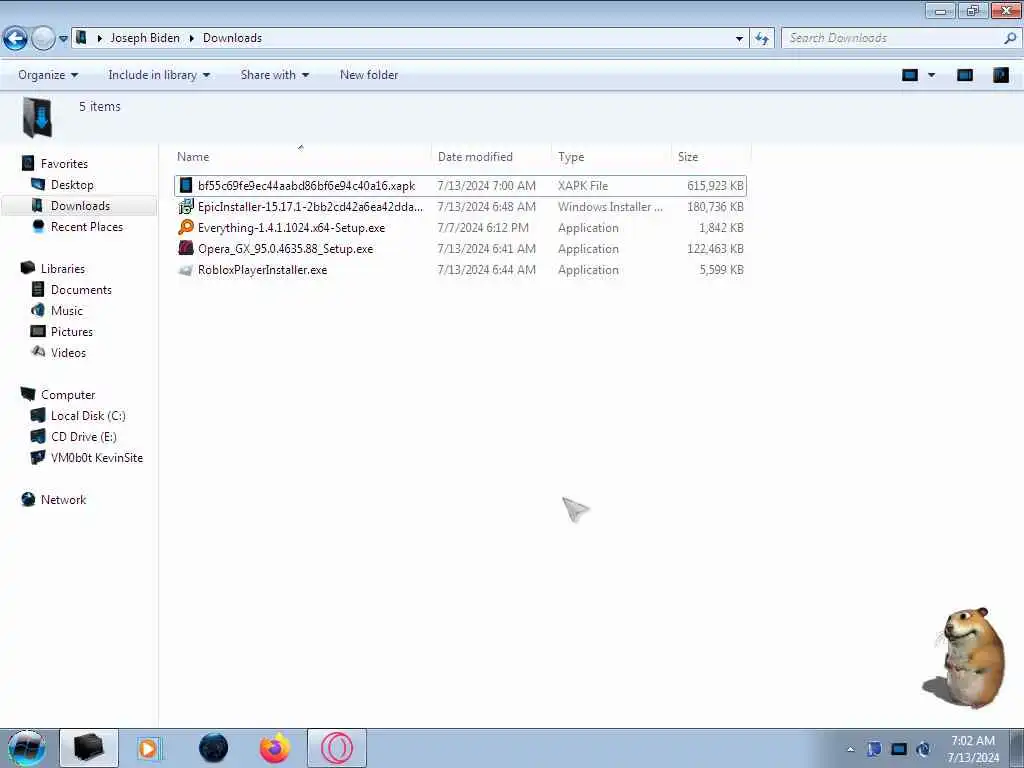Expand the view options dropdown arrow

932,75
